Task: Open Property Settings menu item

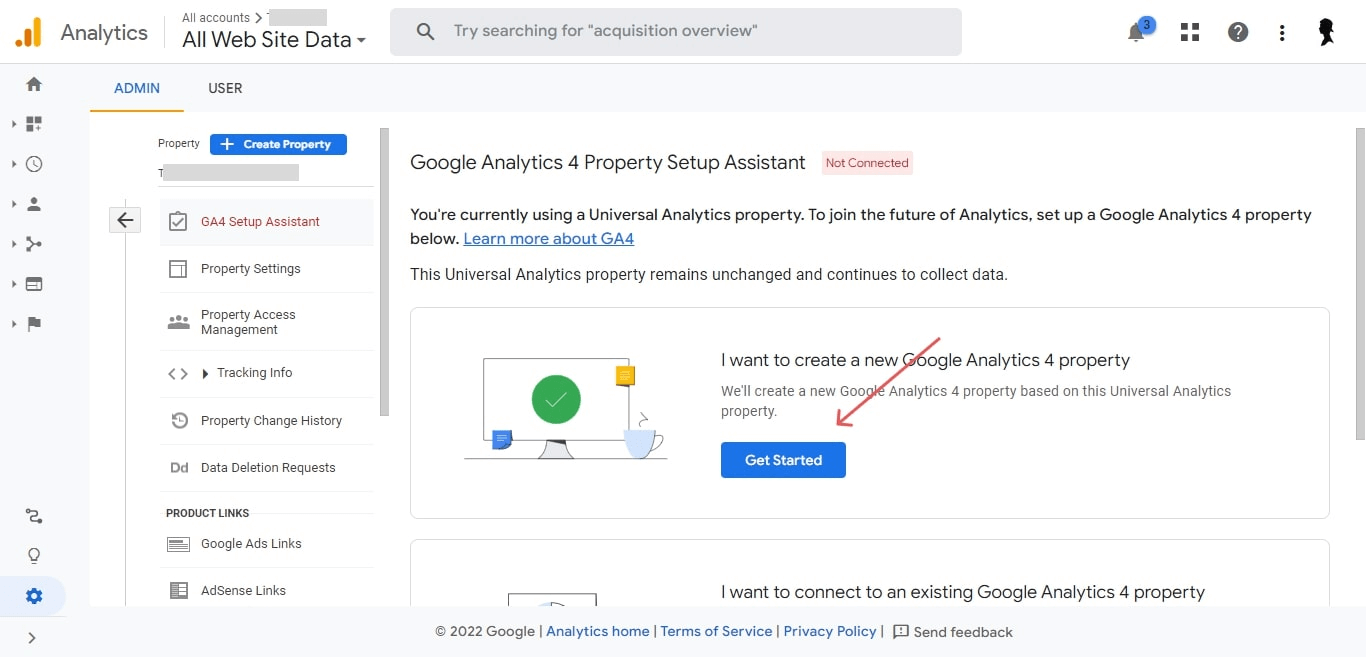Action: coord(266,269)
